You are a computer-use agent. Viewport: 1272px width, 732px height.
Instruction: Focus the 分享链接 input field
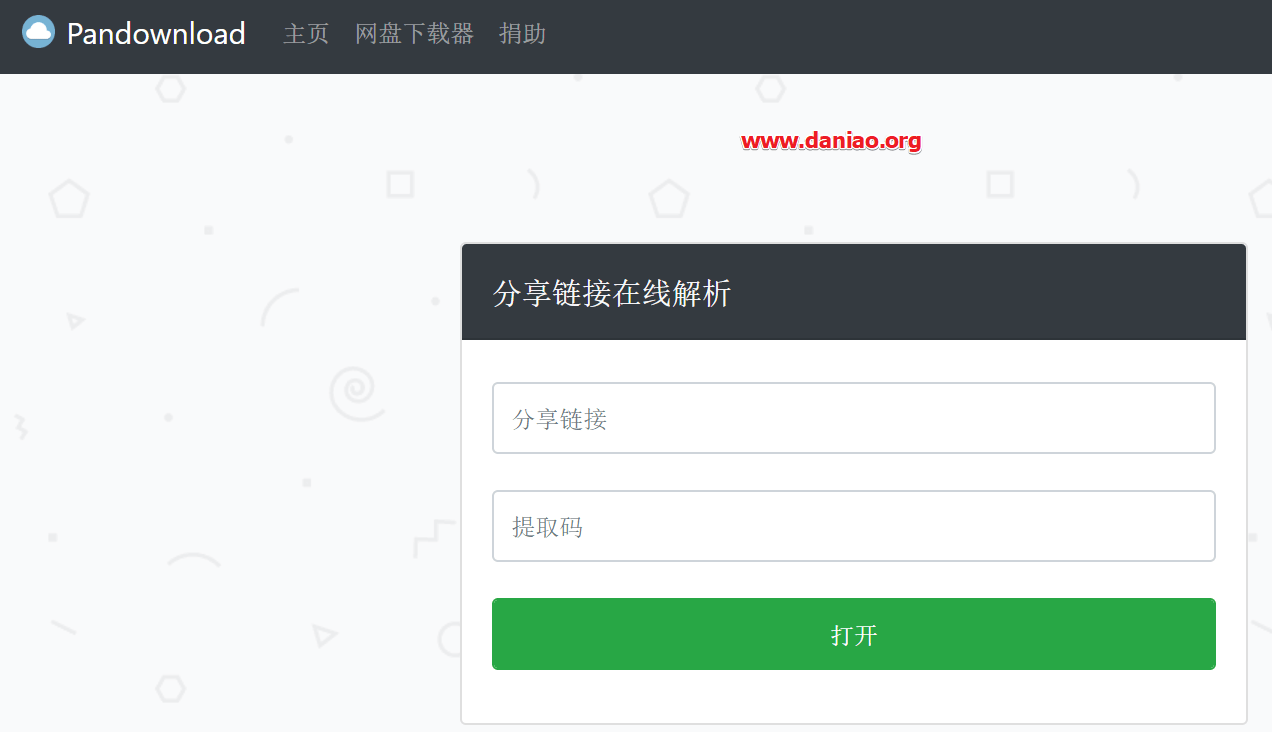tap(854, 418)
